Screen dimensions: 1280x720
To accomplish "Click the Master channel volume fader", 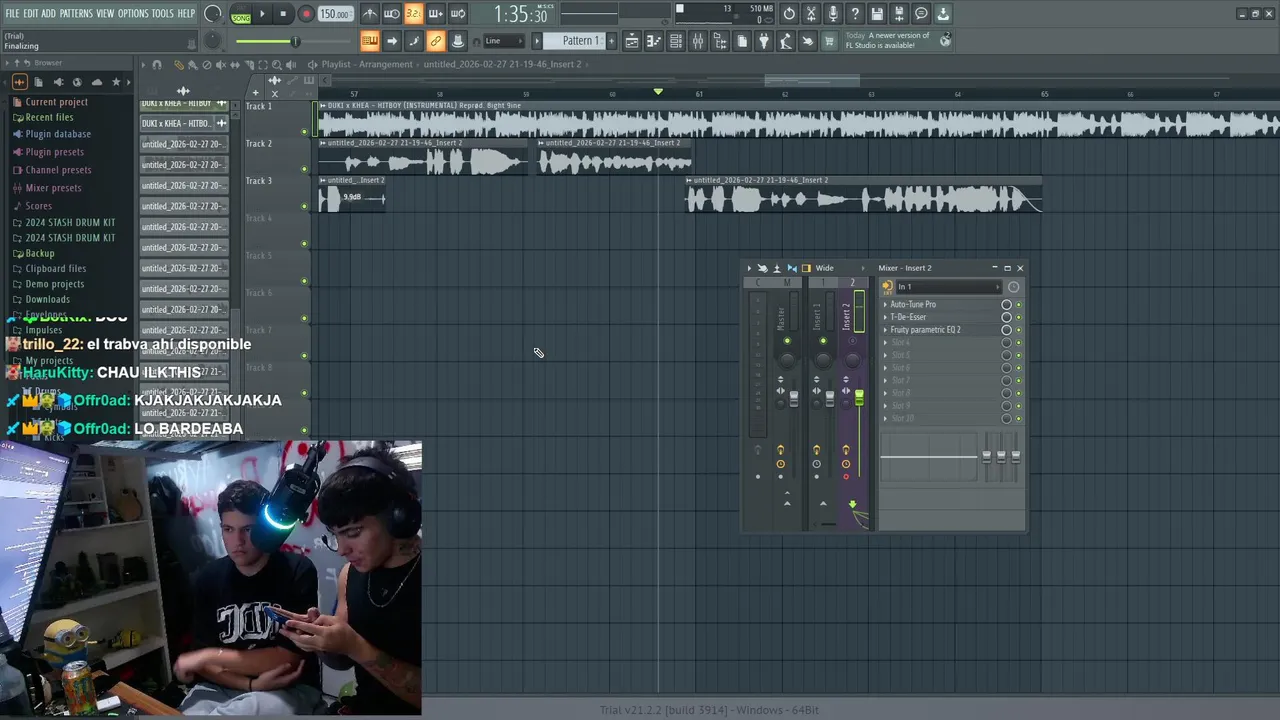I will click(794, 399).
